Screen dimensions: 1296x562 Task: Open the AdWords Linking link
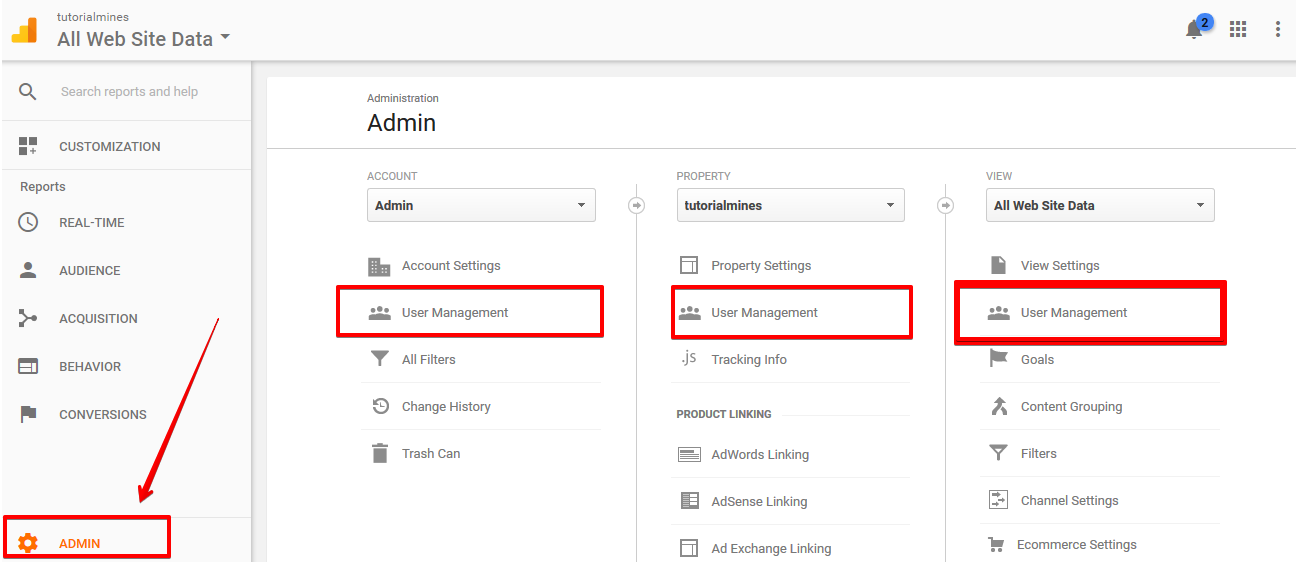pyautogui.click(x=760, y=454)
